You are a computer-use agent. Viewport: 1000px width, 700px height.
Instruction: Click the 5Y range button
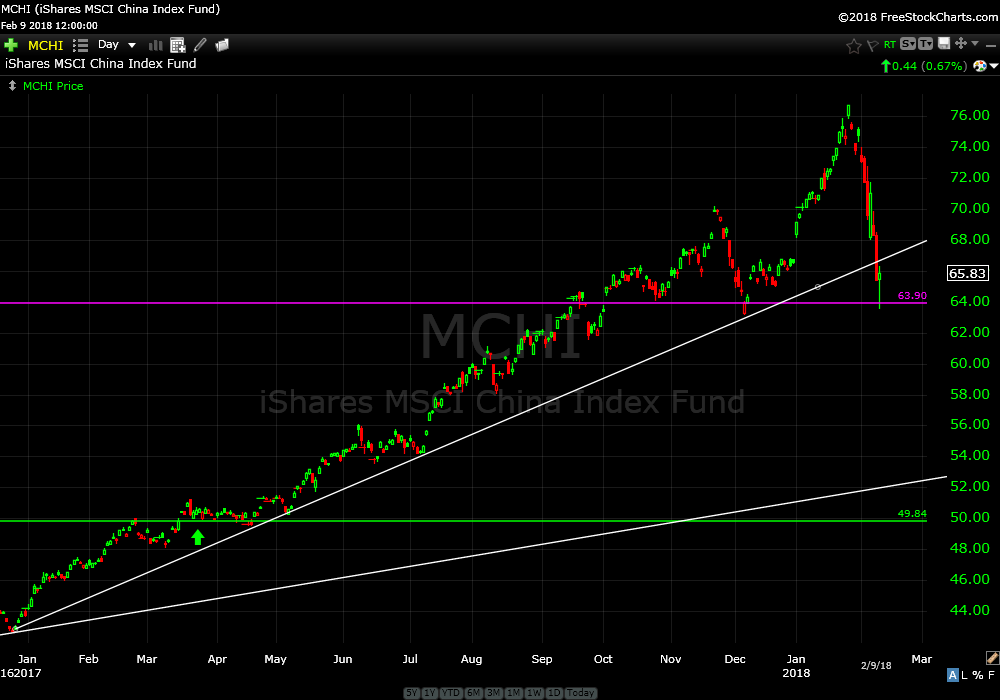pyautogui.click(x=412, y=693)
